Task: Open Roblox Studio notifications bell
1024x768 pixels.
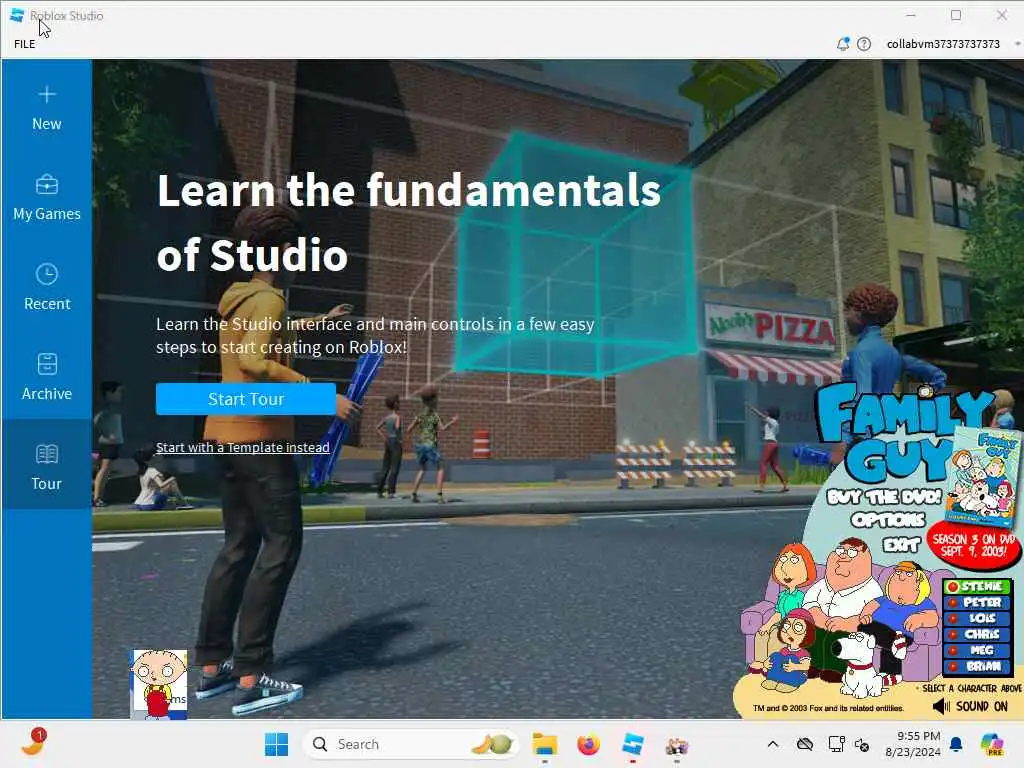Action: point(842,44)
